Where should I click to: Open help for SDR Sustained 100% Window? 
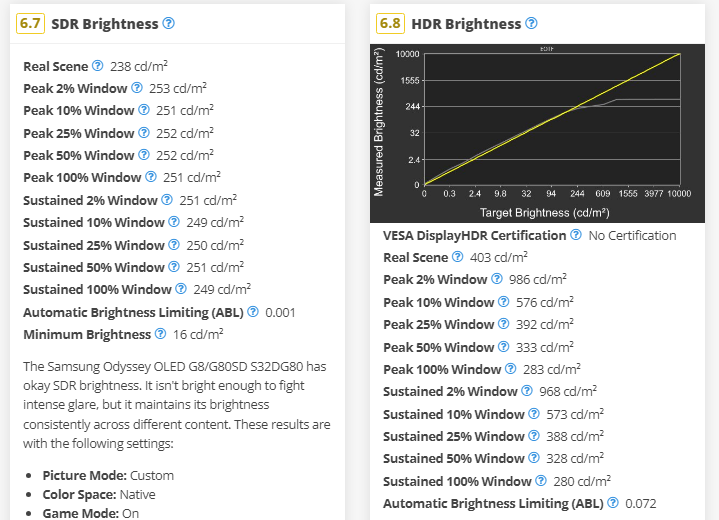[181, 288]
